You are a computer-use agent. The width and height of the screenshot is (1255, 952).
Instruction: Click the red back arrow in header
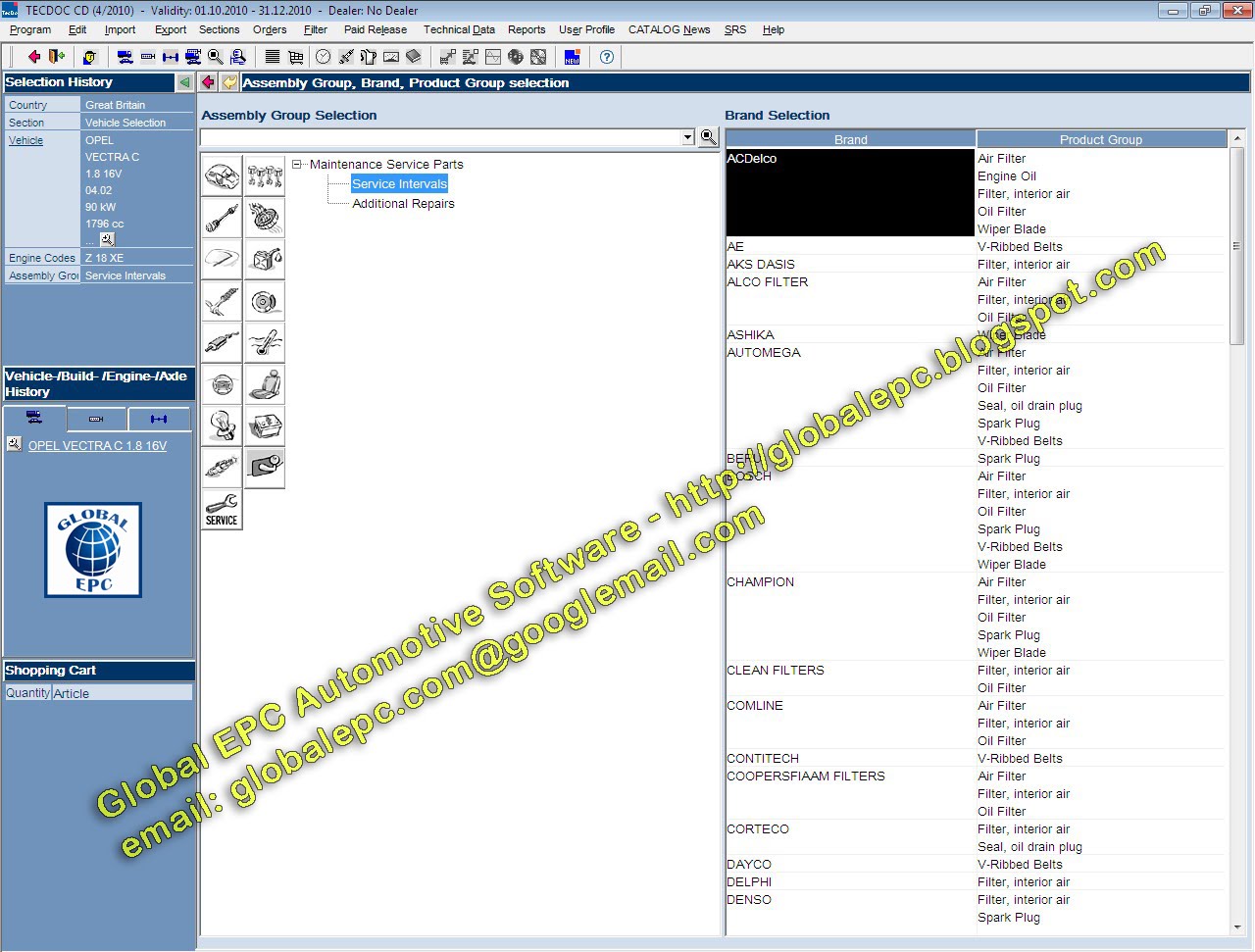tap(208, 82)
